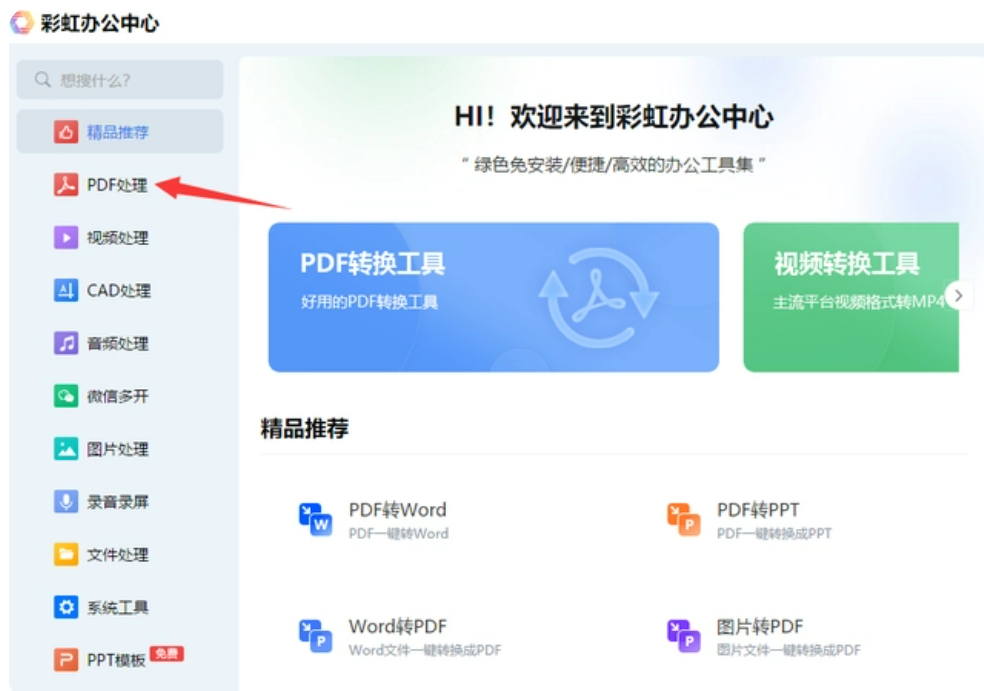Open the PDF转换工具 blue banner
Image resolution: width=984 pixels, height=691 pixels.
pos(493,297)
